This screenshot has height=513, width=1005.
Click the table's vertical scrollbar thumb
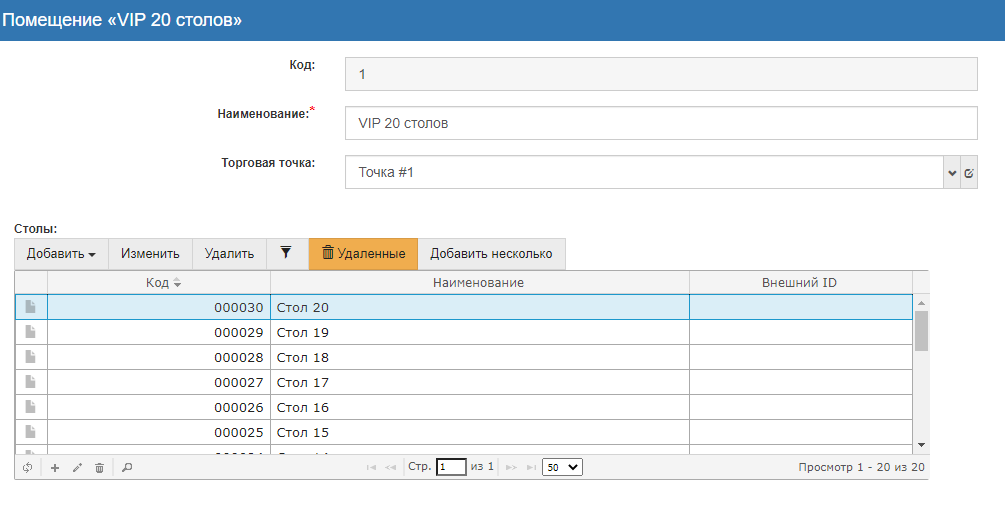(921, 330)
